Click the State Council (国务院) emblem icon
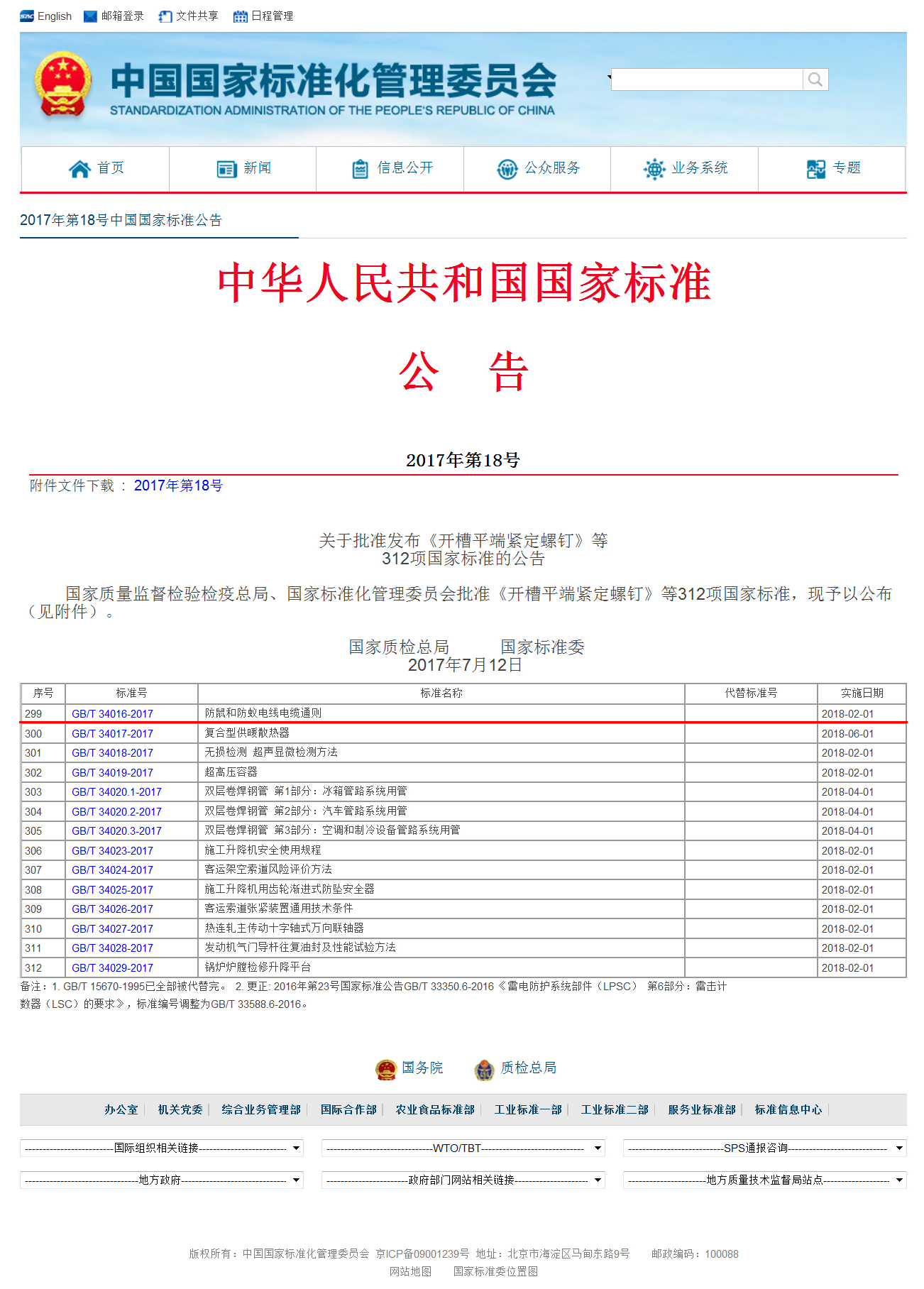The width and height of the screenshot is (924, 1289). point(386,1070)
